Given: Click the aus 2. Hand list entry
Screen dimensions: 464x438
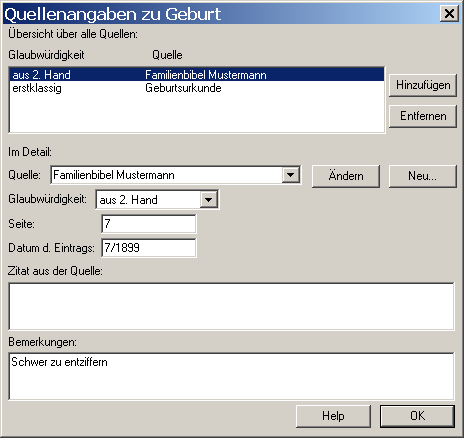Looking at the screenshot, I should pyautogui.click(x=41, y=75).
